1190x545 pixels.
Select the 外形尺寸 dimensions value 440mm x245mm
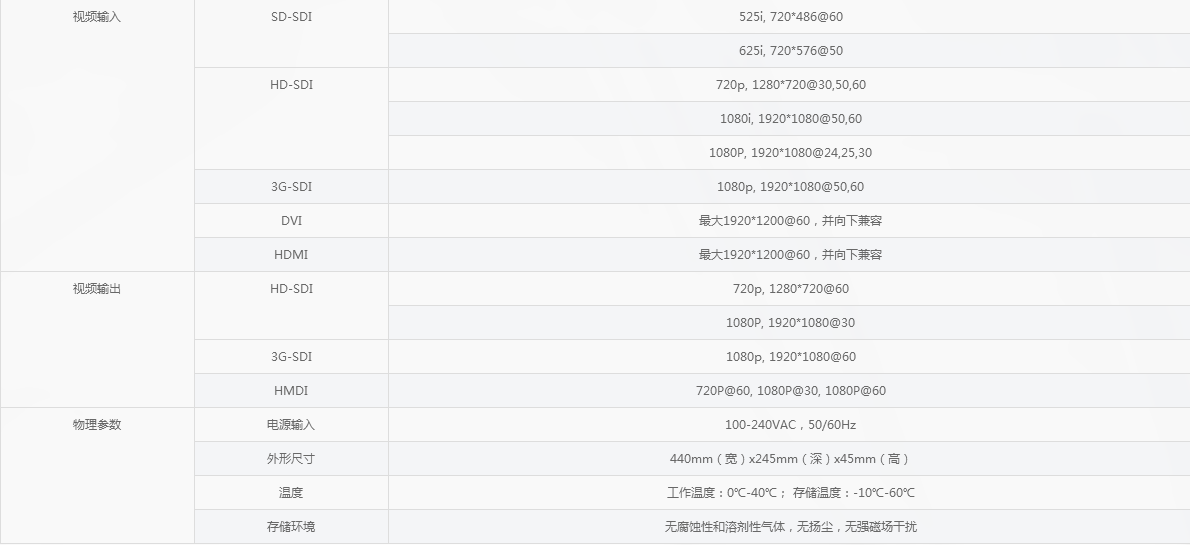coord(790,459)
